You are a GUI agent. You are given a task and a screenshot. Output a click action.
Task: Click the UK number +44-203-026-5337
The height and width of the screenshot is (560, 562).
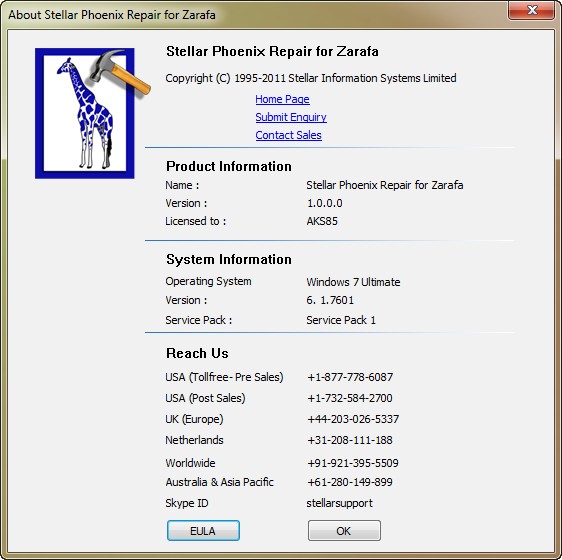click(353, 419)
